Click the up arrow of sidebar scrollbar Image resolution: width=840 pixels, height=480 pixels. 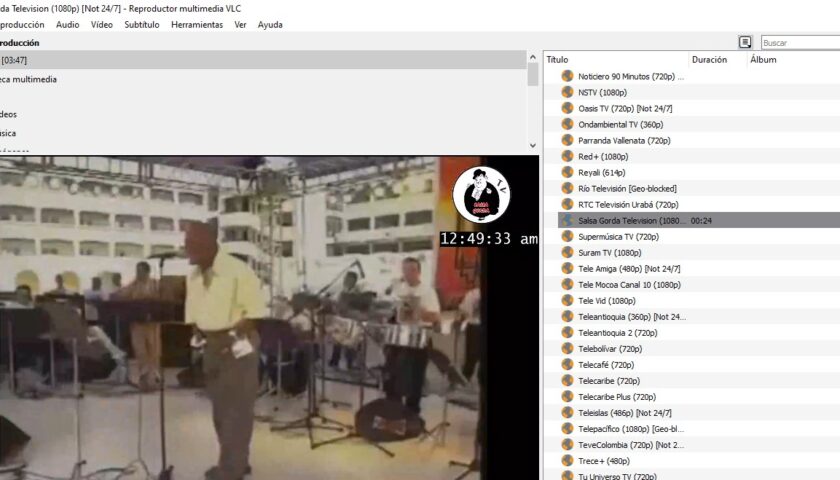click(532, 57)
